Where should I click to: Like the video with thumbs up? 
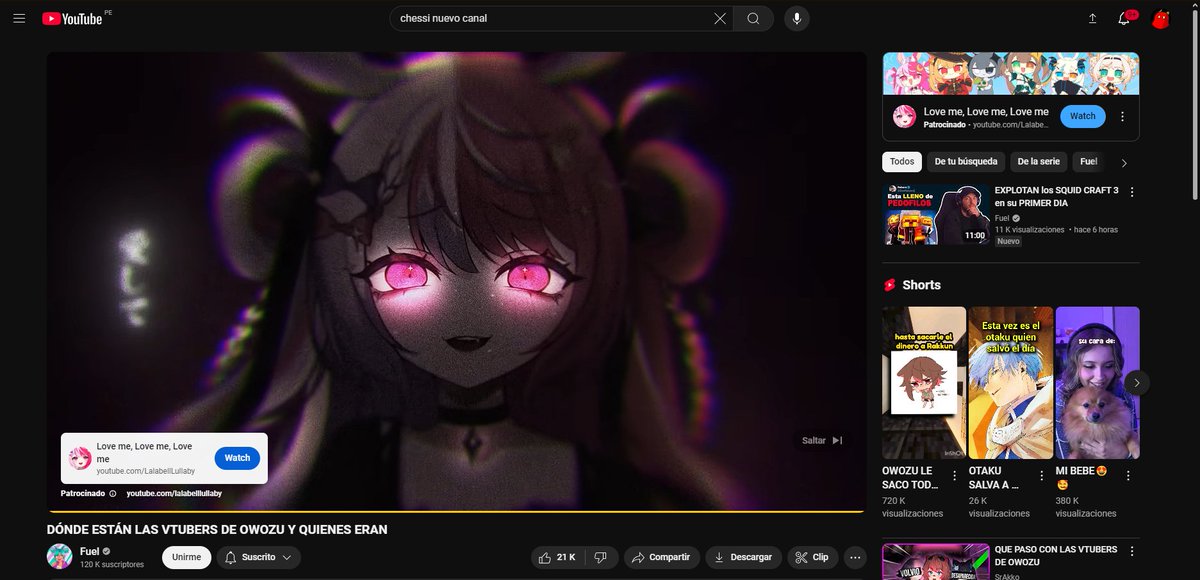[x=557, y=557]
